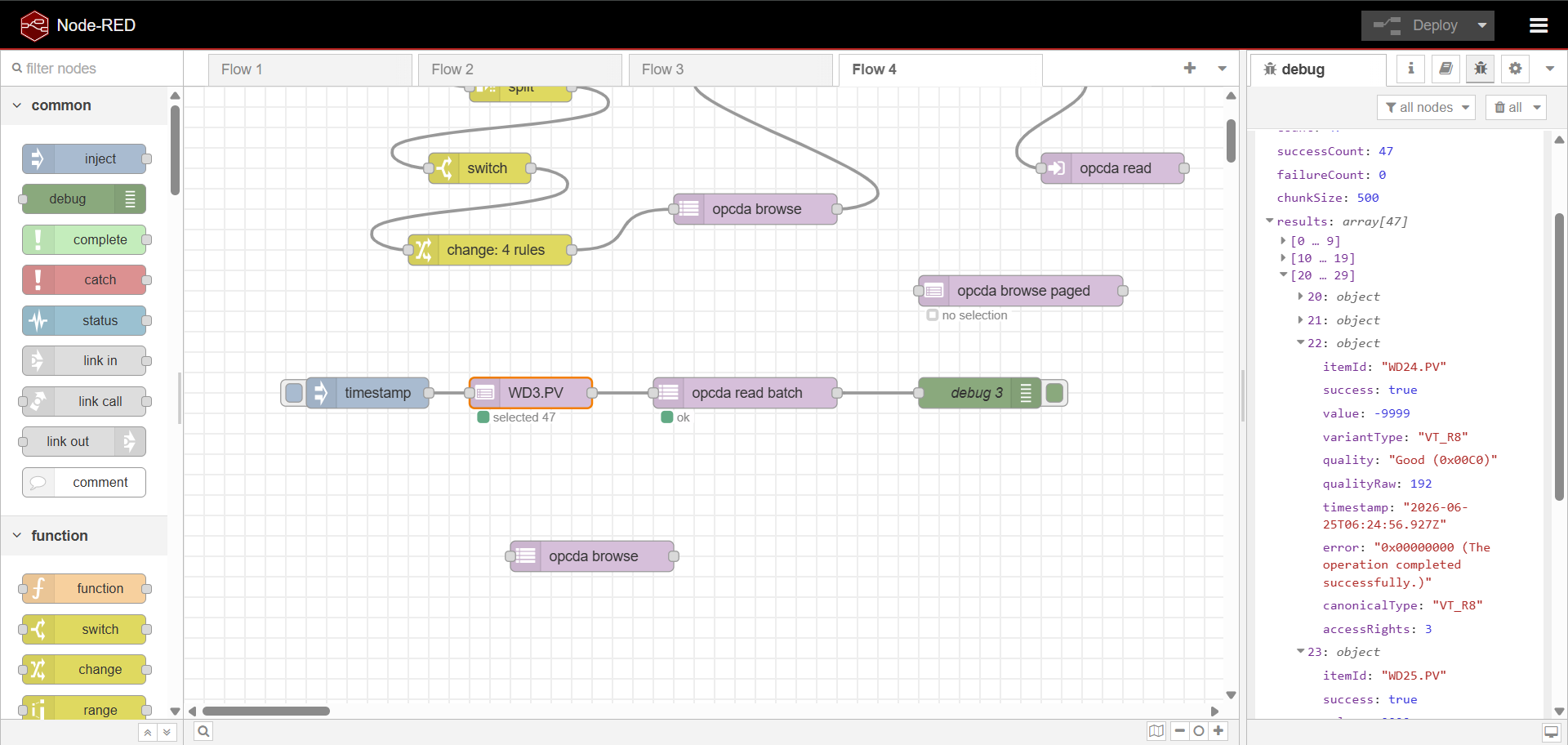Select the function palette node

pos(84,588)
